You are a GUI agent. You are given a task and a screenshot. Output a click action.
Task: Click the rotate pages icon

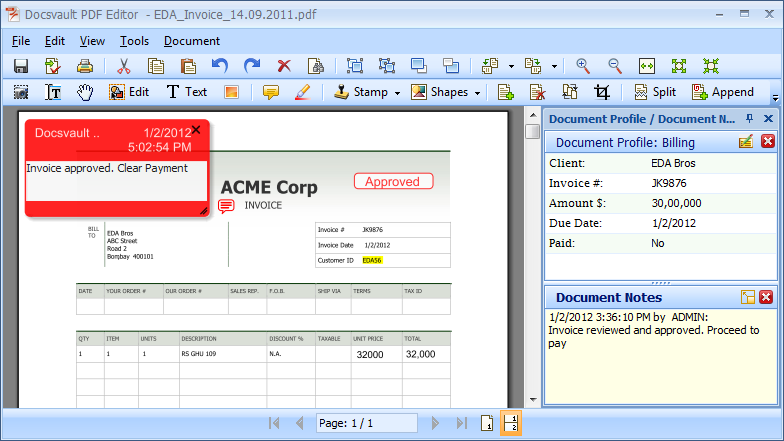coord(570,92)
